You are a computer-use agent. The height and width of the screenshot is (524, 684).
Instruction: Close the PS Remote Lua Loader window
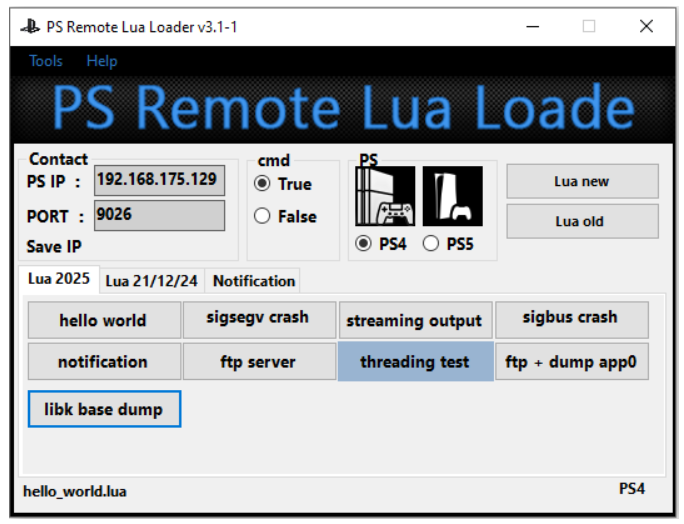pos(646,27)
